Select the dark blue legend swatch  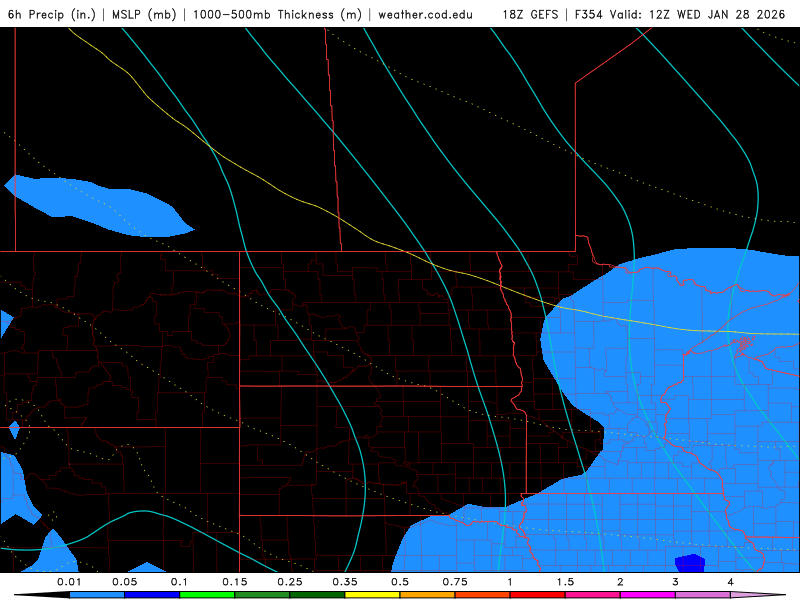152,595
